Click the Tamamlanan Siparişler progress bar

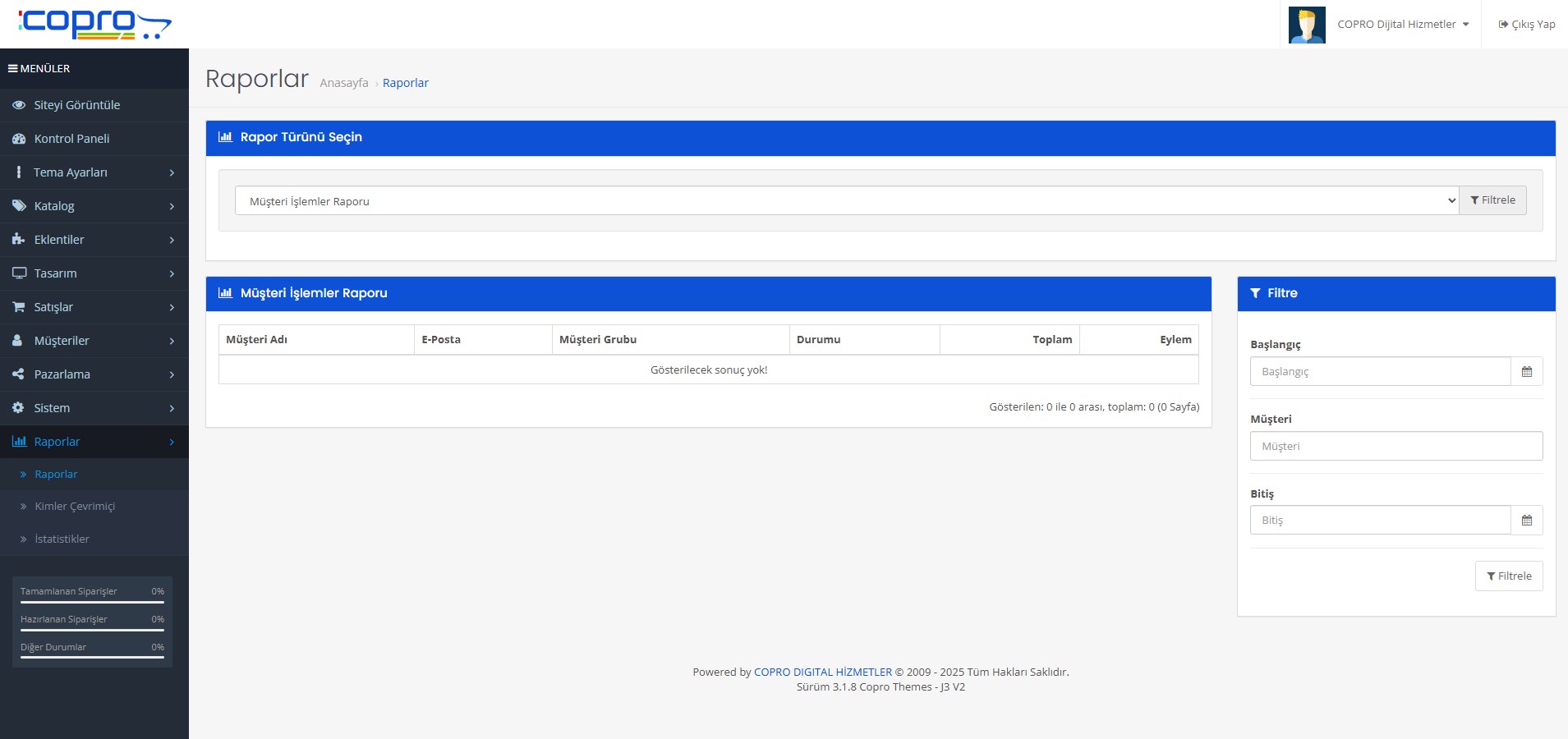point(92,602)
